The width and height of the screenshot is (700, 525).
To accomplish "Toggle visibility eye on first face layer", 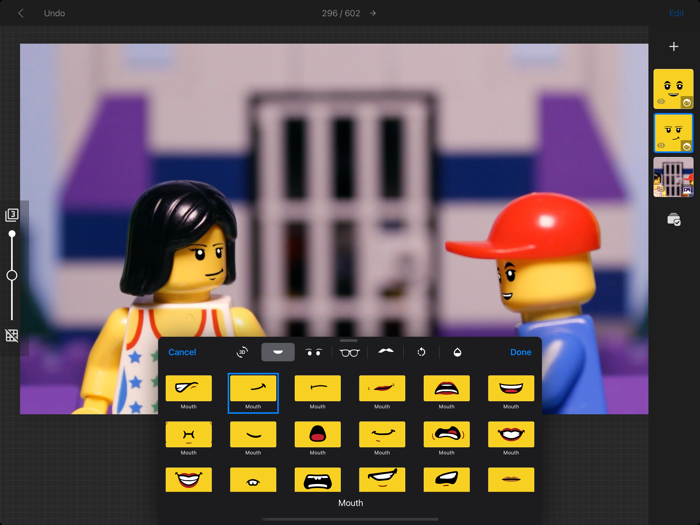I will [x=661, y=102].
